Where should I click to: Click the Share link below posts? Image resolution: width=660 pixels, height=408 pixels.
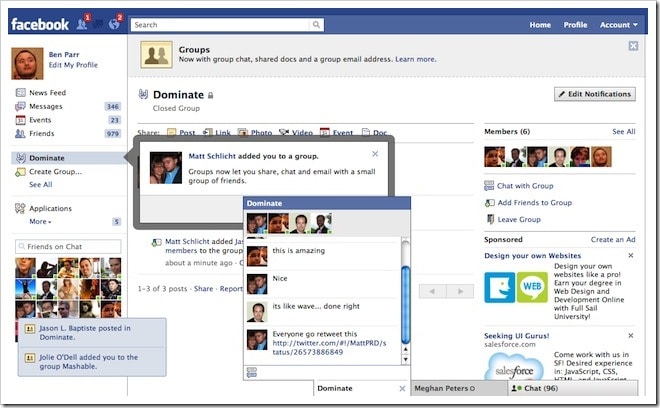click(x=203, y=289)
